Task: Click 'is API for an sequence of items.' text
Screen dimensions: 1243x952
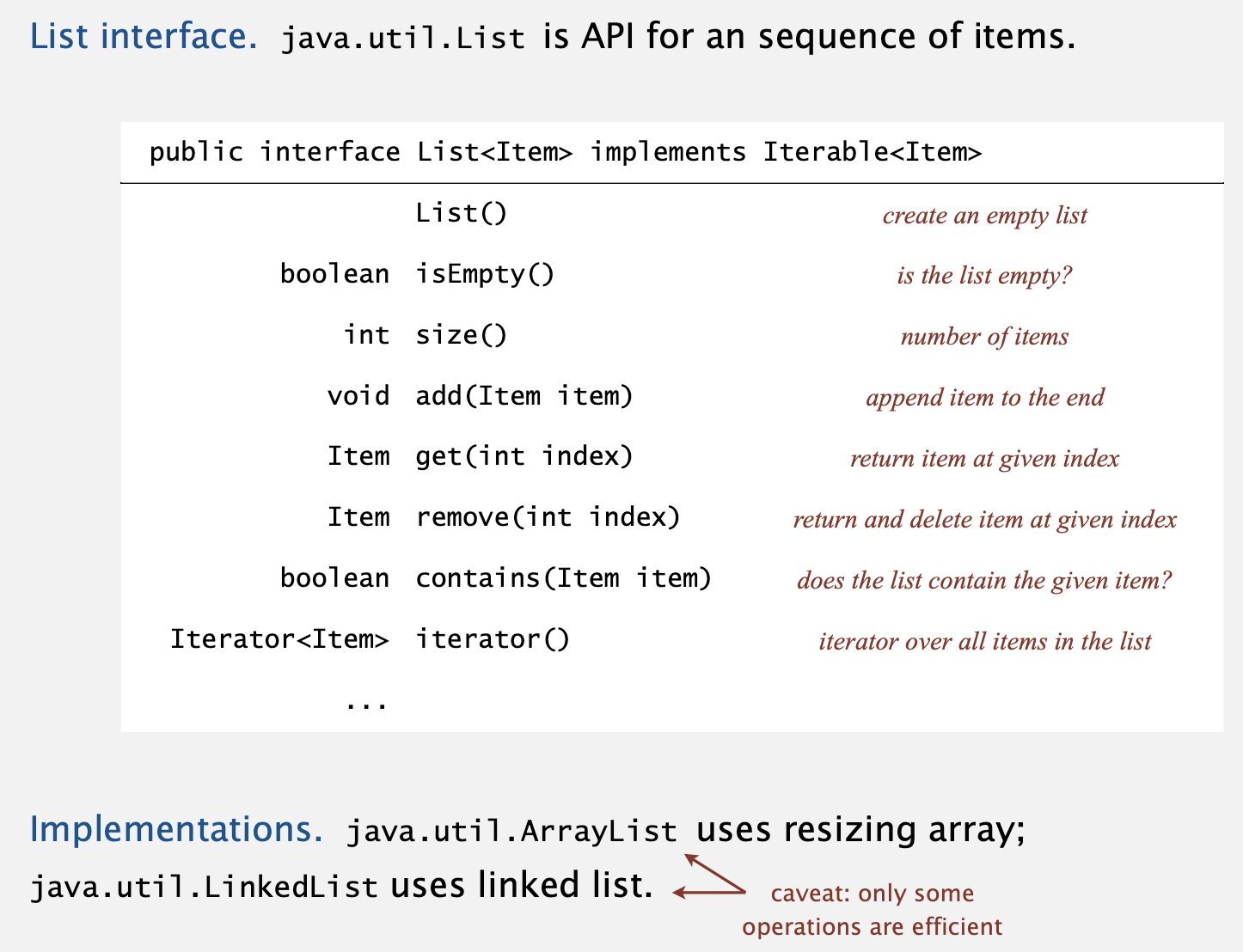Action: coord(809,36)
